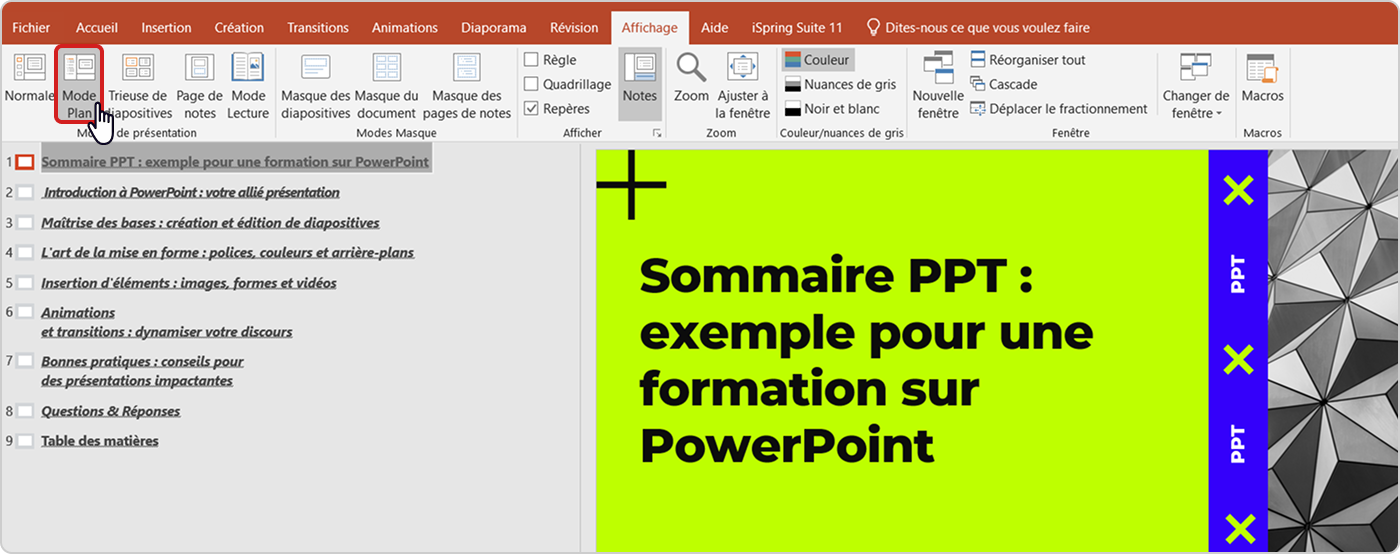The width and height of the screenshot is (1400, 554).
Task: Click Réorganiser tout
Action: [1028, 60]
